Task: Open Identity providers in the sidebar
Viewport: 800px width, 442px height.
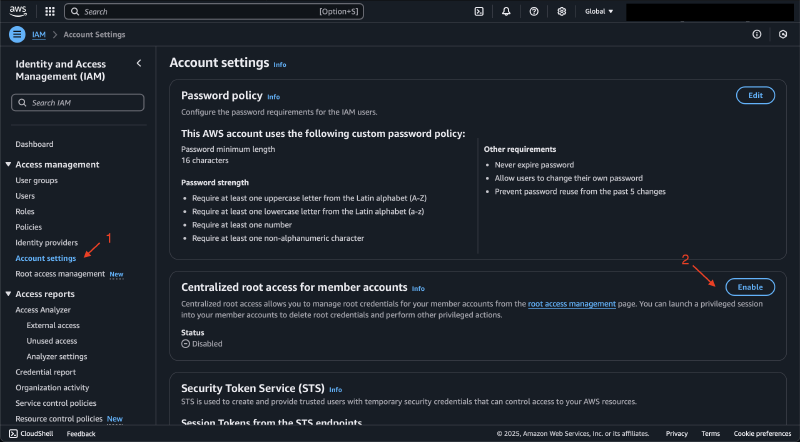Action: (46, 243)
